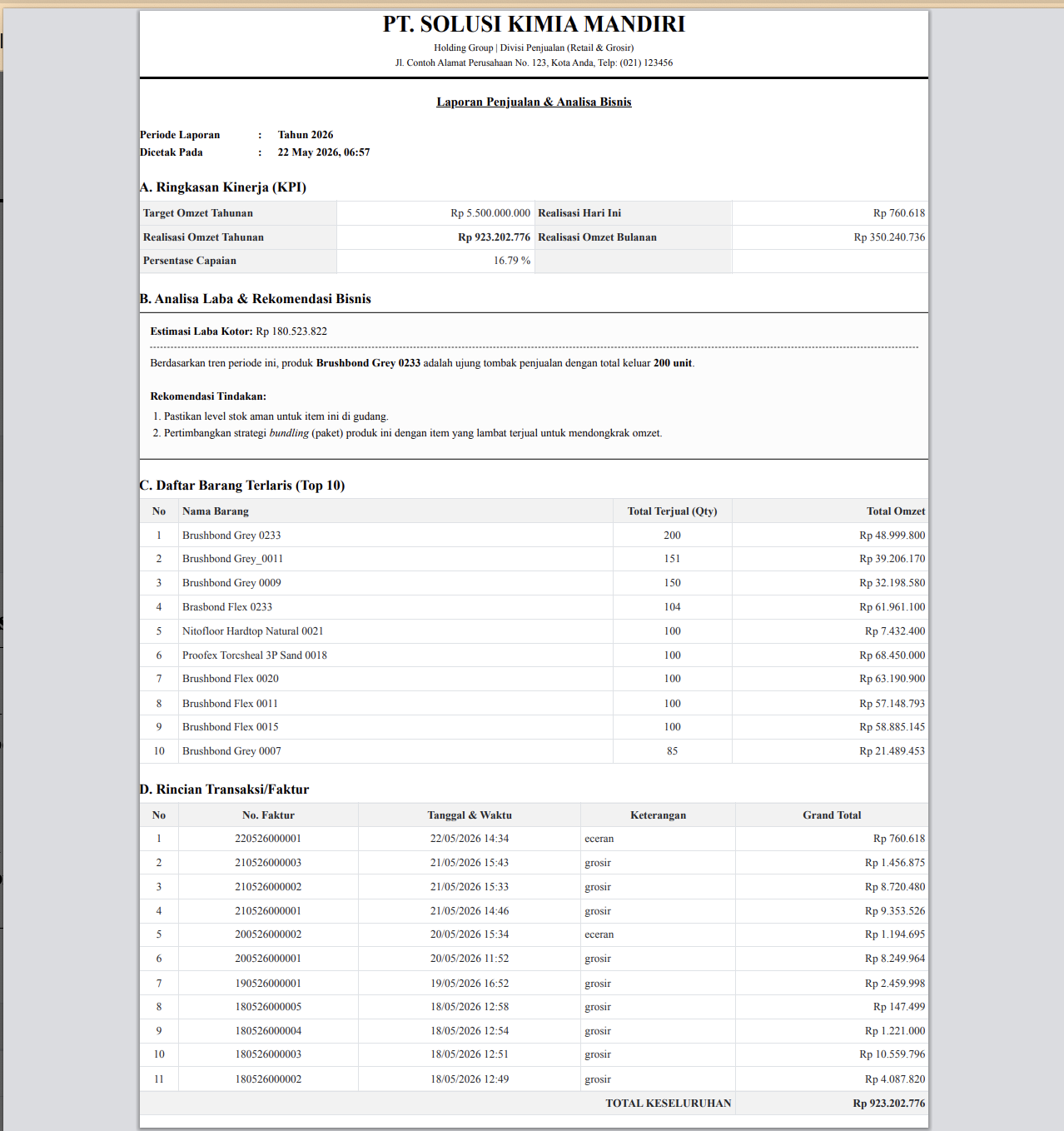Click the 'Rekomendasi Tindakan:' label
Image resolution: width=1064 pixels, height=1131 pixels.
[208, 396]
